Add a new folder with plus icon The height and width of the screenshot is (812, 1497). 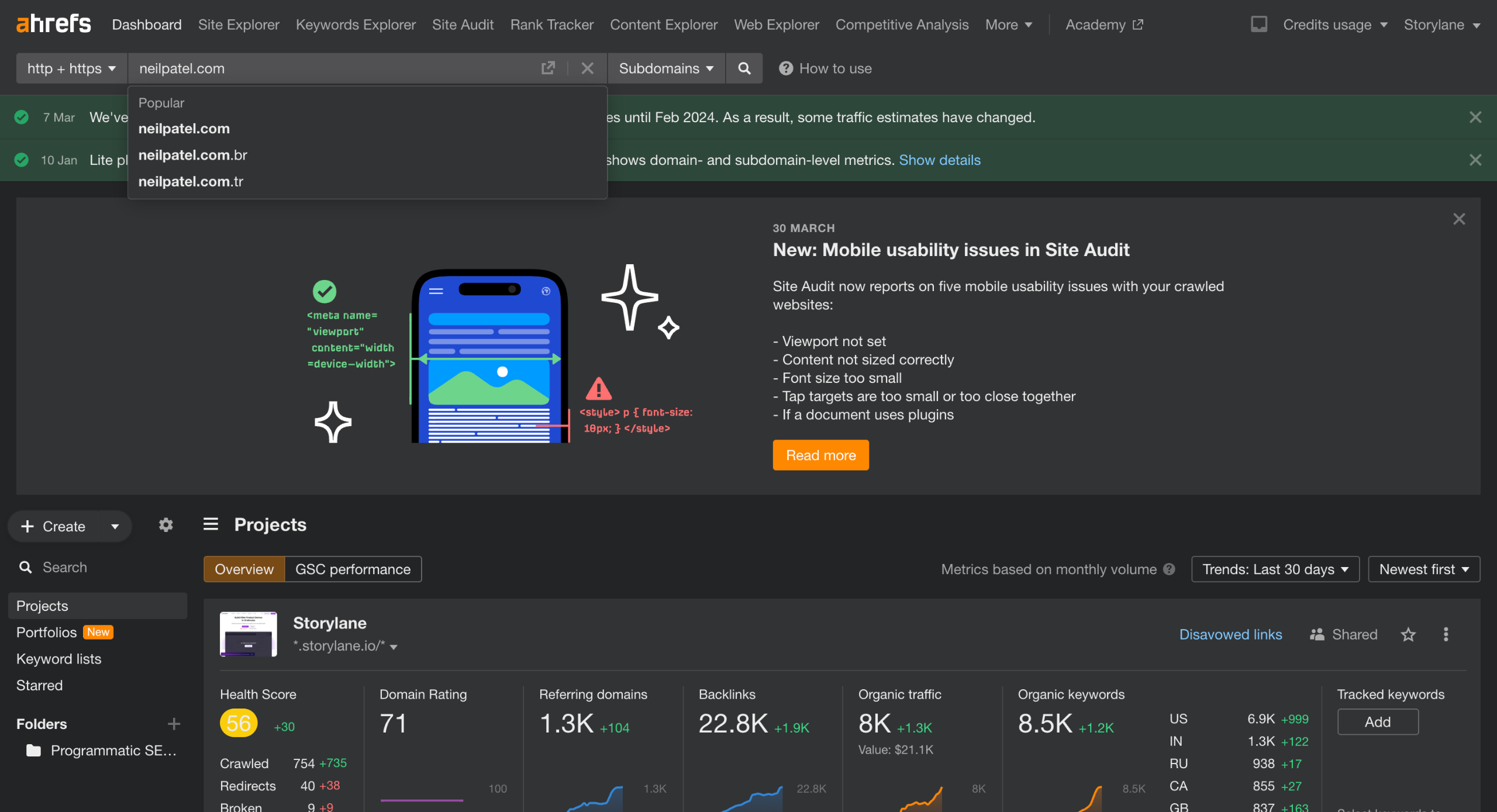[174, 724]
